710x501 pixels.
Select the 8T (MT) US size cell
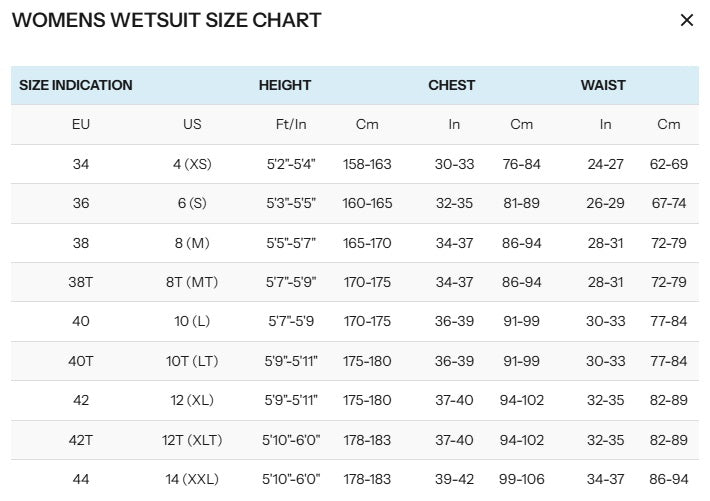[x=192, y=282]
